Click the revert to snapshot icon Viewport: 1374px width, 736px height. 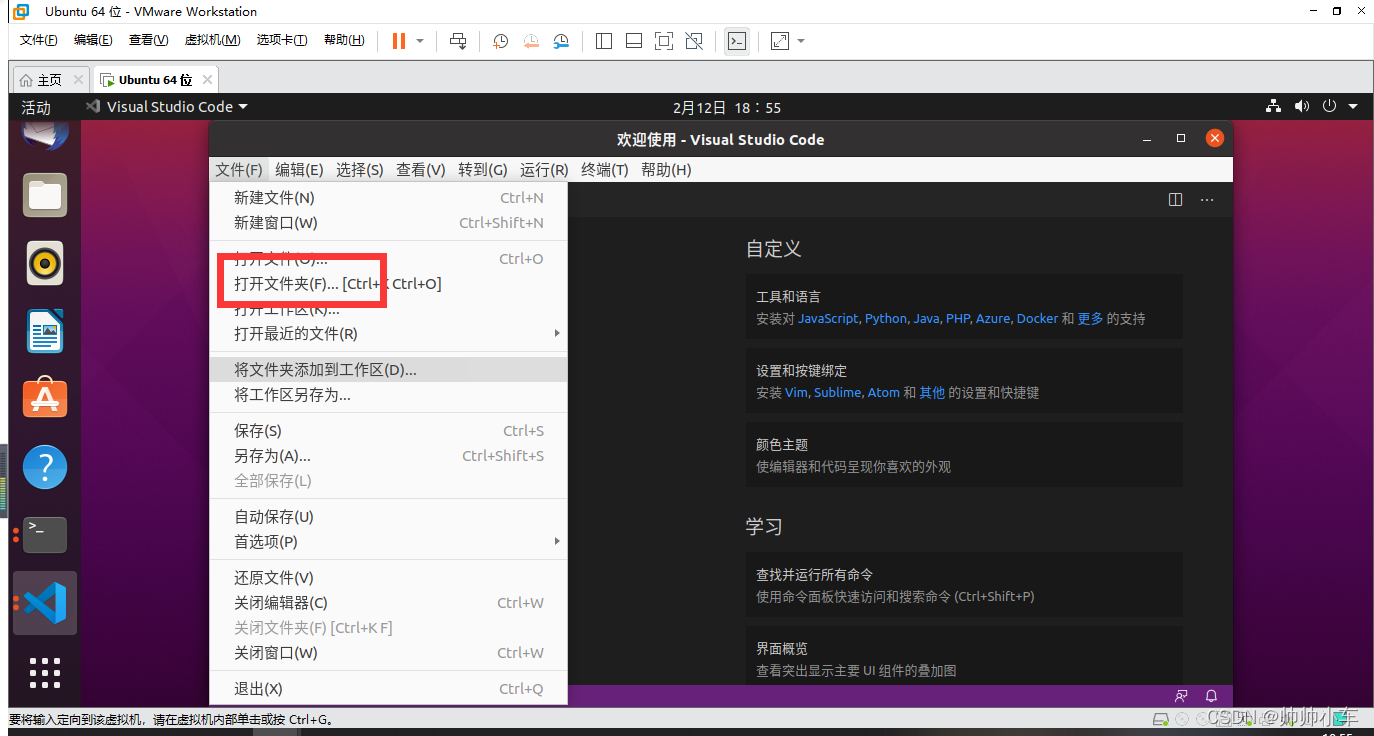(531, 41)
